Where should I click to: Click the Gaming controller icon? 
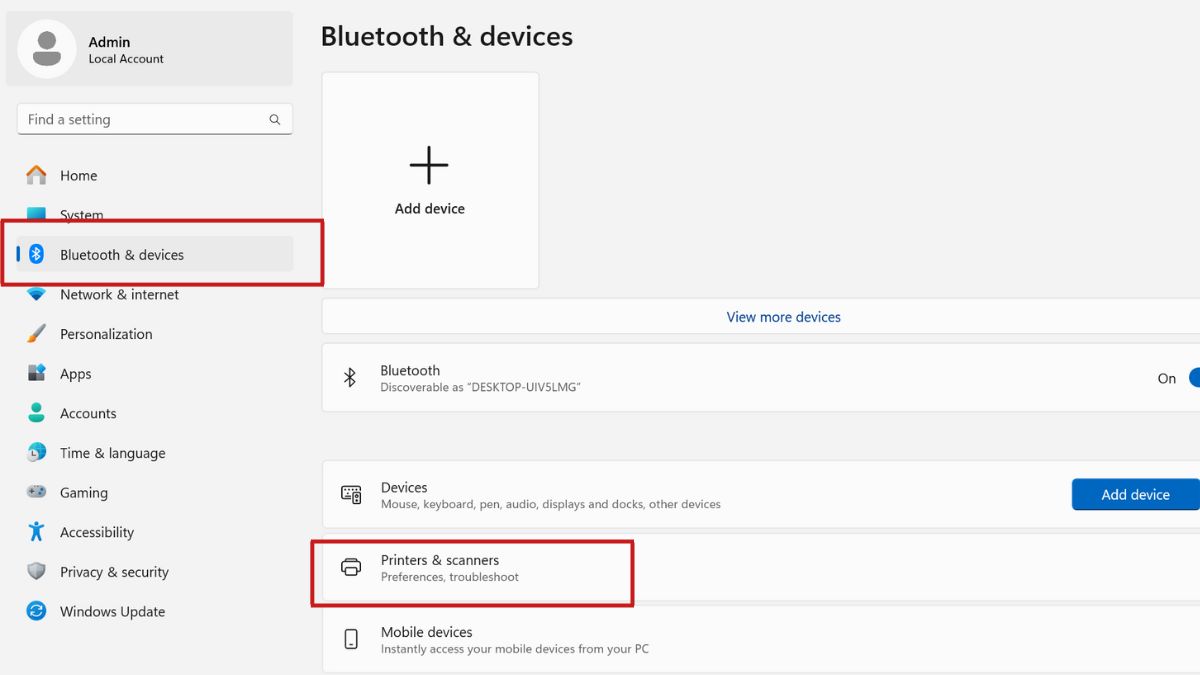point(36,492)
